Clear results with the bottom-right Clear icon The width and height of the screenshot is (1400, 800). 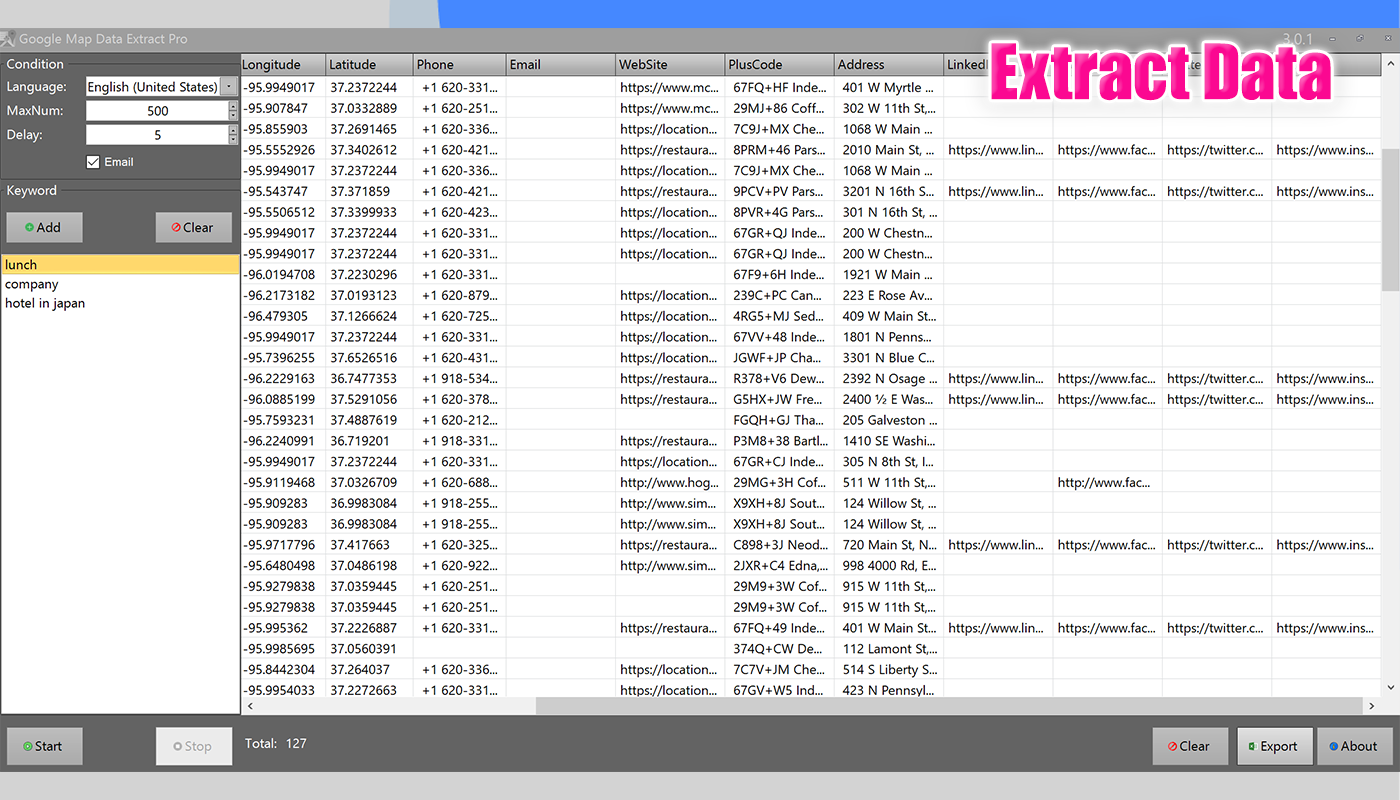(1174, 746)
